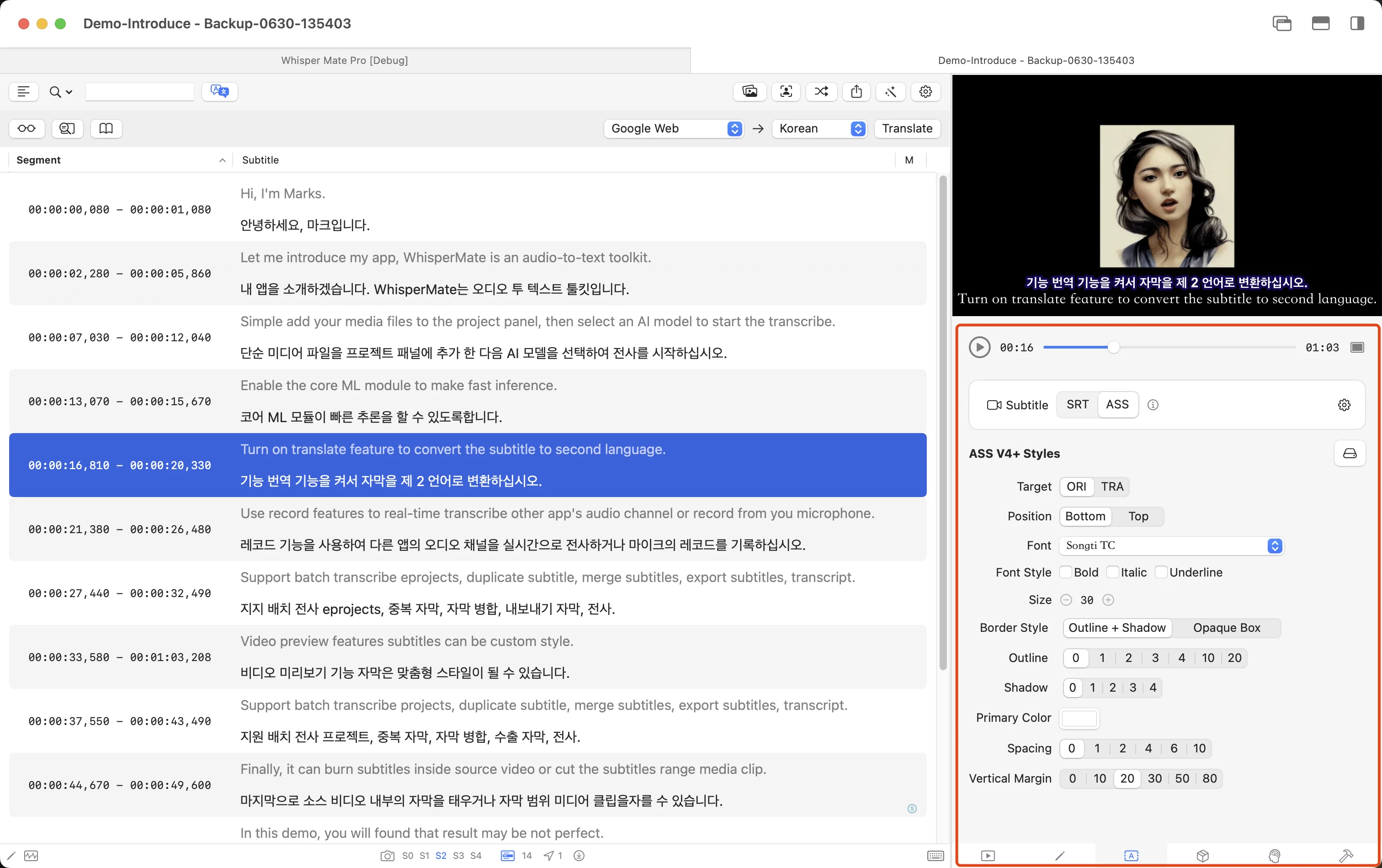Click the ASS styles preset tray icon
The image size is (1382, 868).
click(1350, 453)
